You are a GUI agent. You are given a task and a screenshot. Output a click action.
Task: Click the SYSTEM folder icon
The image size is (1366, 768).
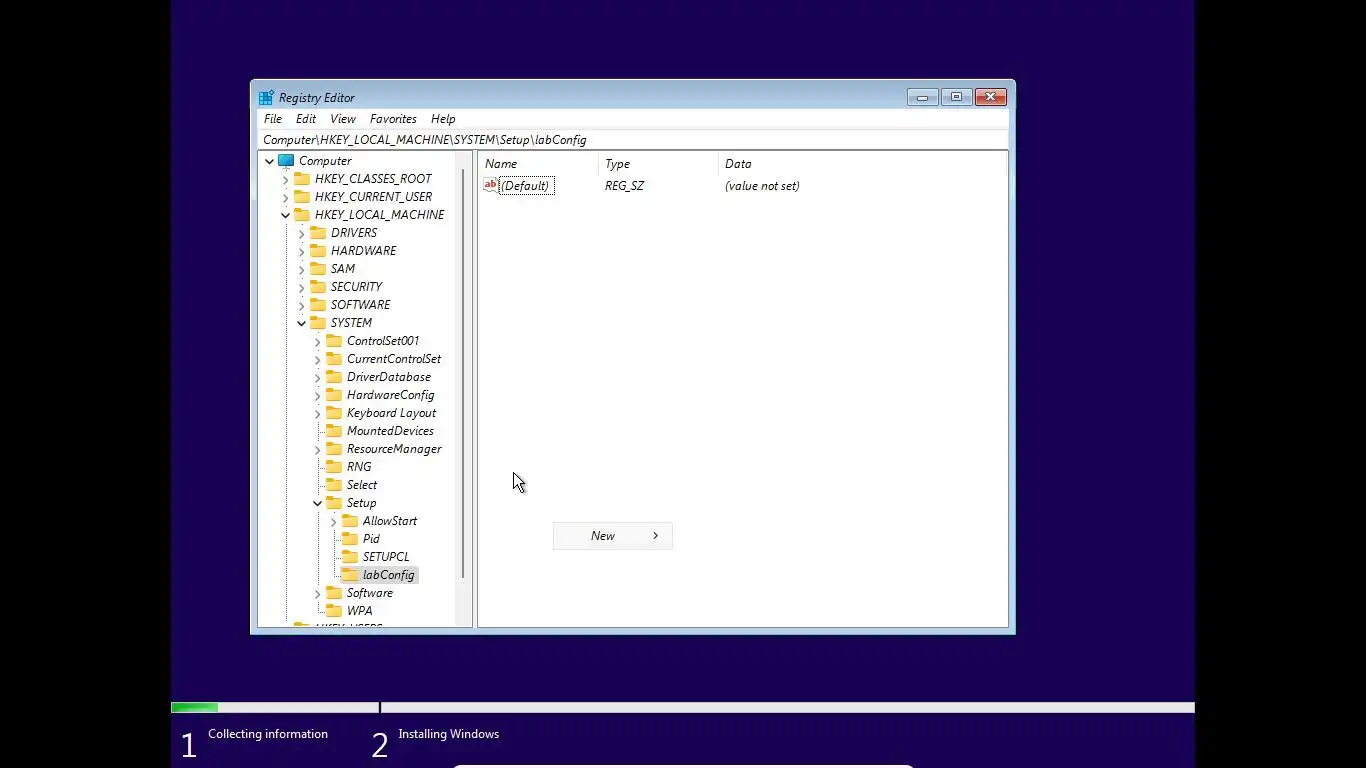coord(318,323)
